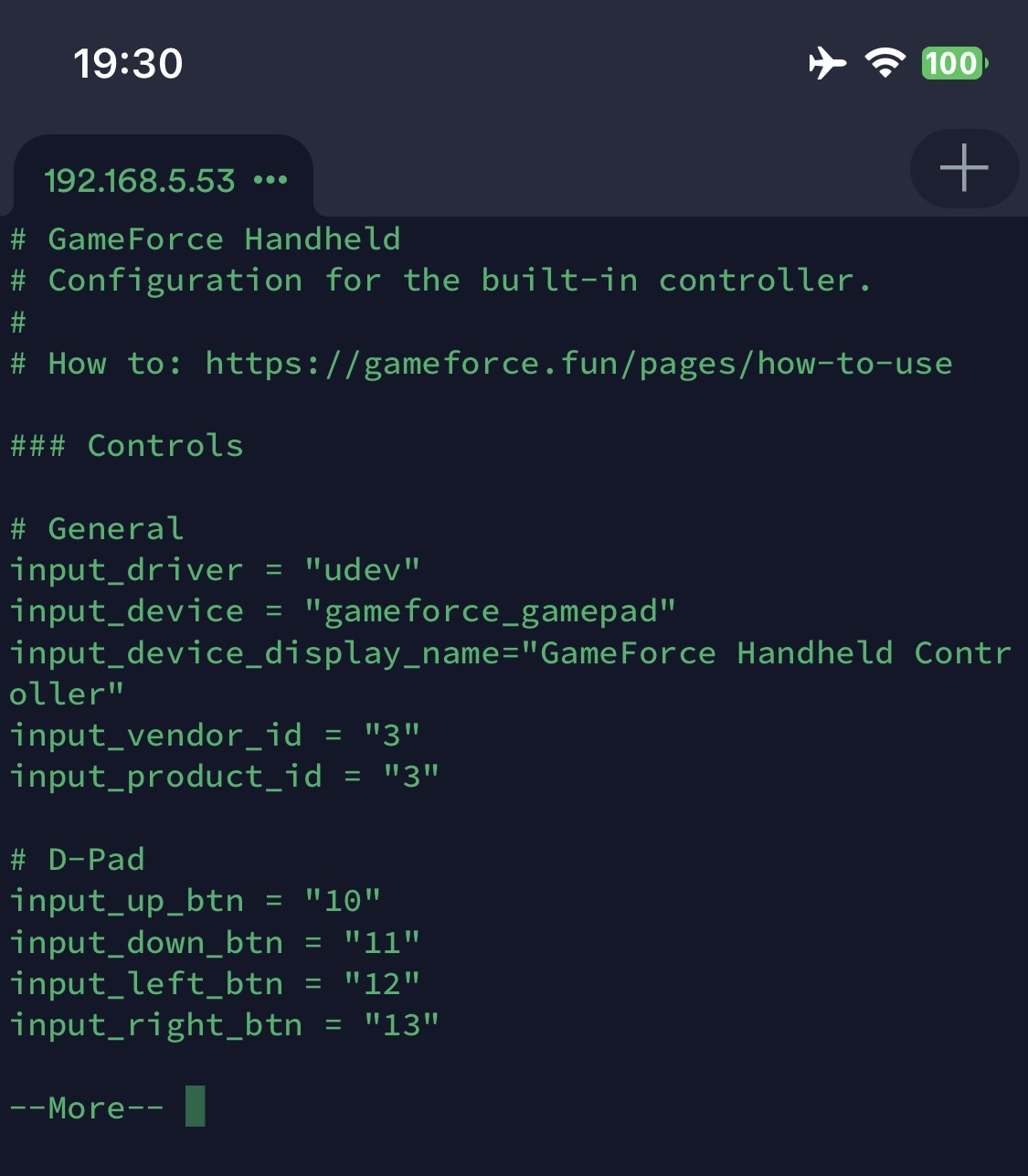Tap the plus icon to open a new terminal tab
The image size is (1028, 1176).
[964, 167]
